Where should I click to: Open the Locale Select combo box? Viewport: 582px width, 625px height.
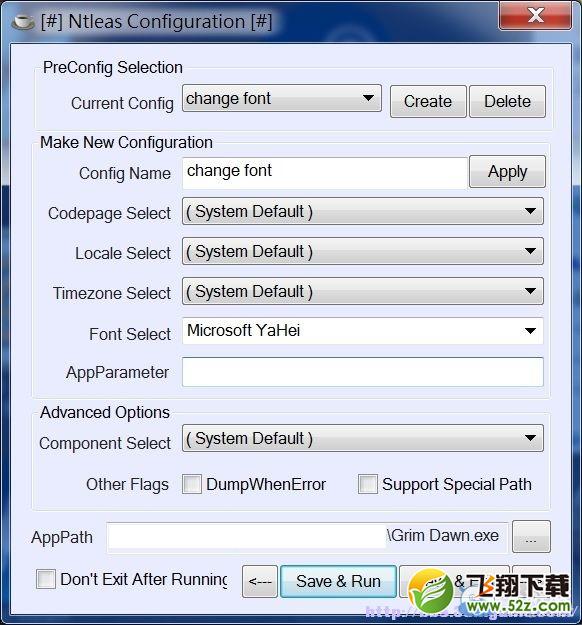[363, 251]
